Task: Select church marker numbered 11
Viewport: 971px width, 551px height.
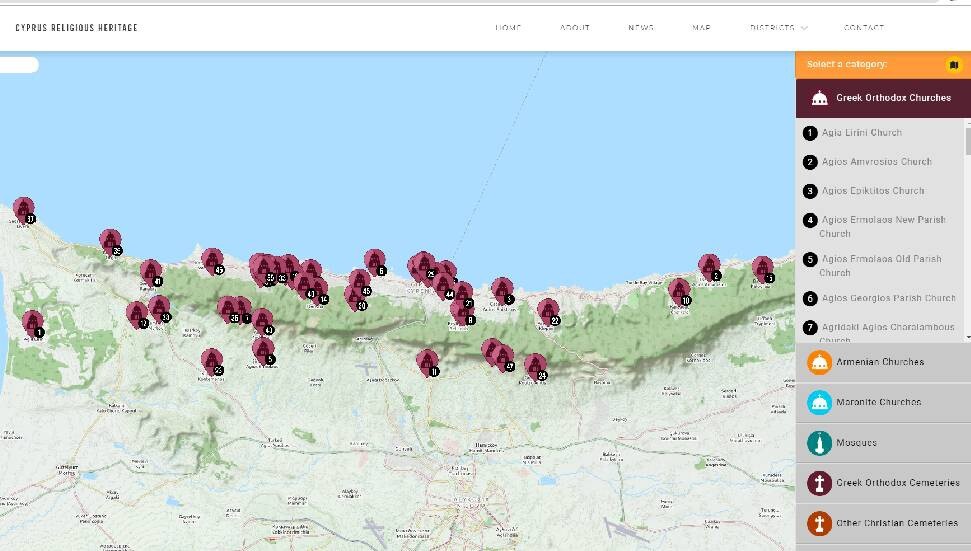Action: click(x=427, y=362)
